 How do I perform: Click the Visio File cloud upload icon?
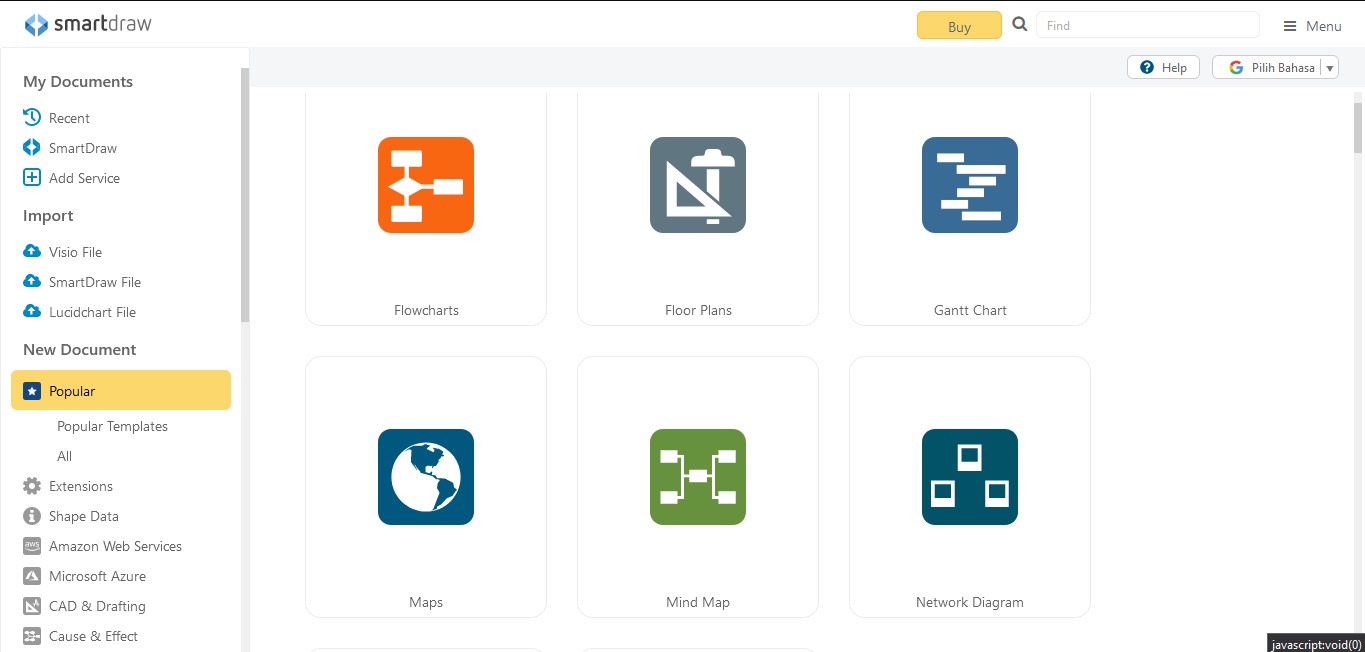[32, 251]
